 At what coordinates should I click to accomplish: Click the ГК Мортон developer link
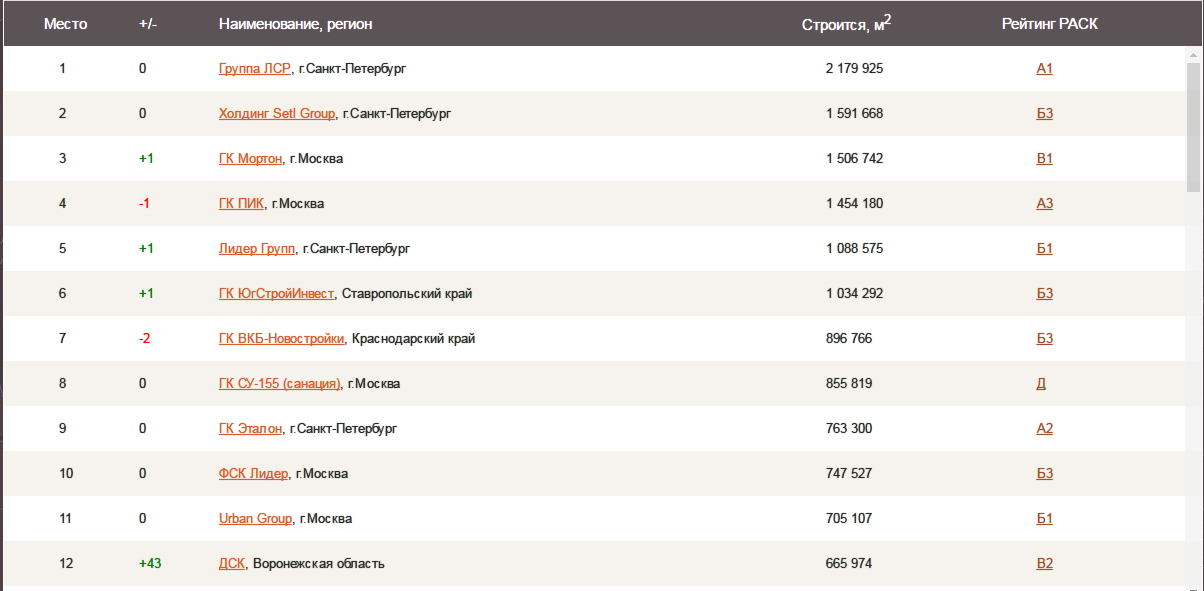pyautogui.click(x=250, y=159)
